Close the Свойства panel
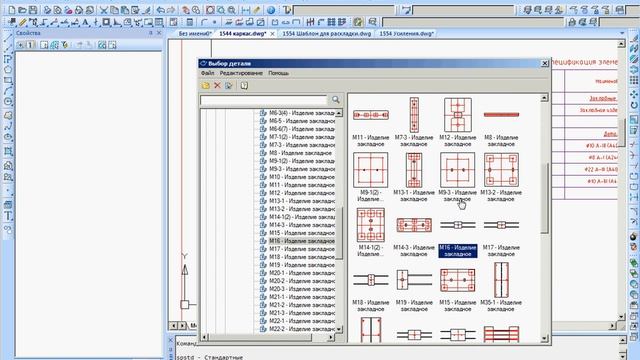 (x=159, y=33)
